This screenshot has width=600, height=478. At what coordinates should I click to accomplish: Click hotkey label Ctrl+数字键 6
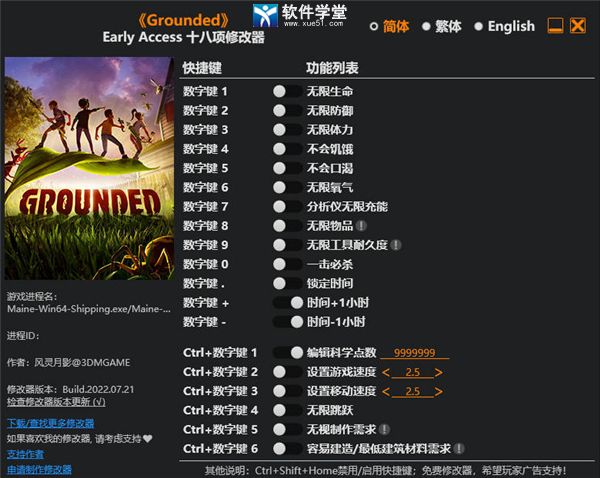[x=220, y=449]
